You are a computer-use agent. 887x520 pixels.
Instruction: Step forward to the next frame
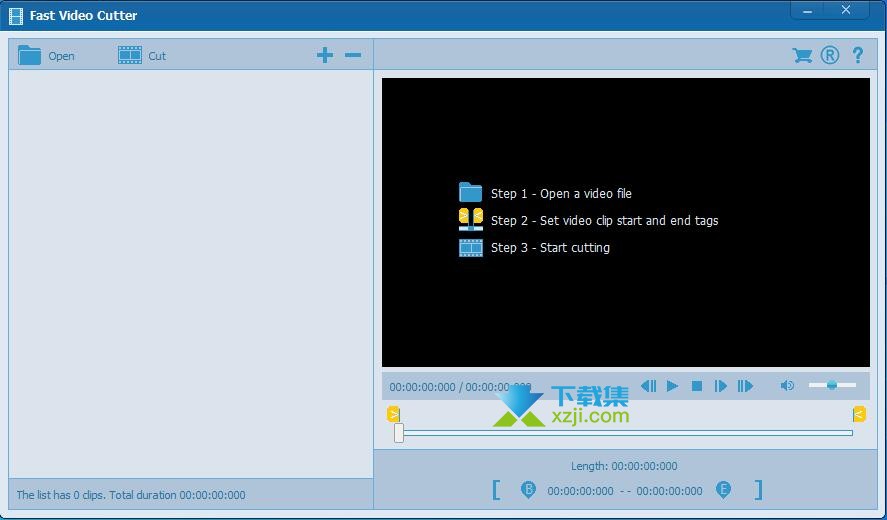tap(720, 386)
